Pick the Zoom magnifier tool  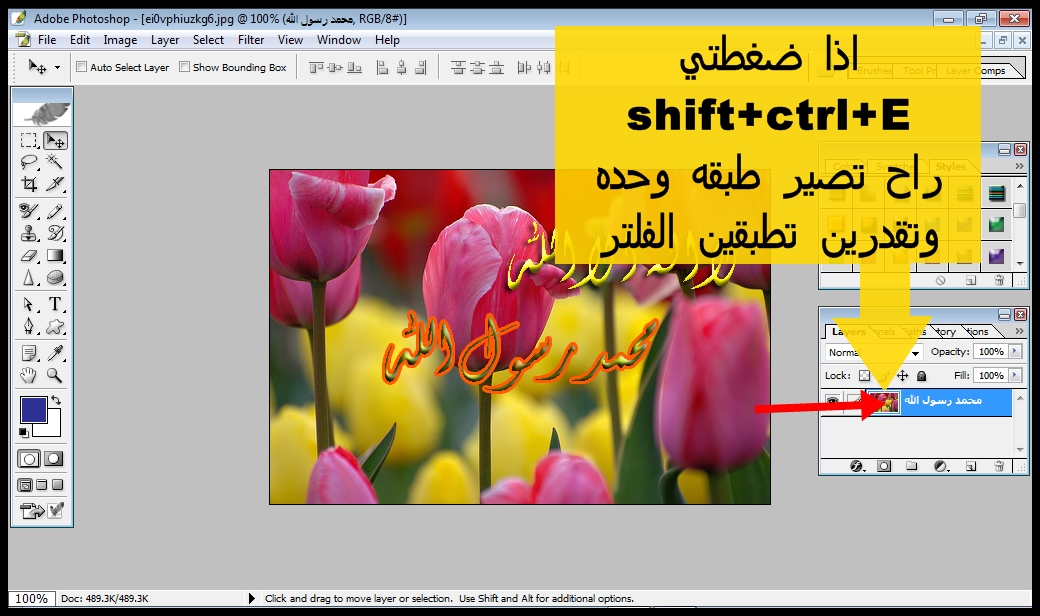(x=55, y=376)
